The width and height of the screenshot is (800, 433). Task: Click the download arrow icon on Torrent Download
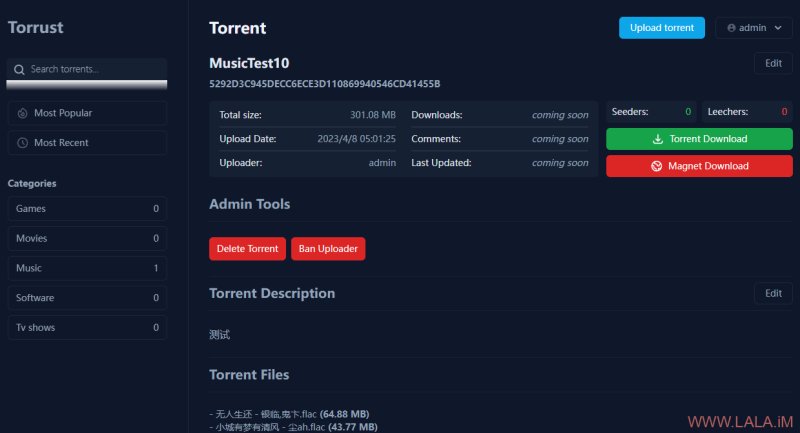[x=658, y=139]
